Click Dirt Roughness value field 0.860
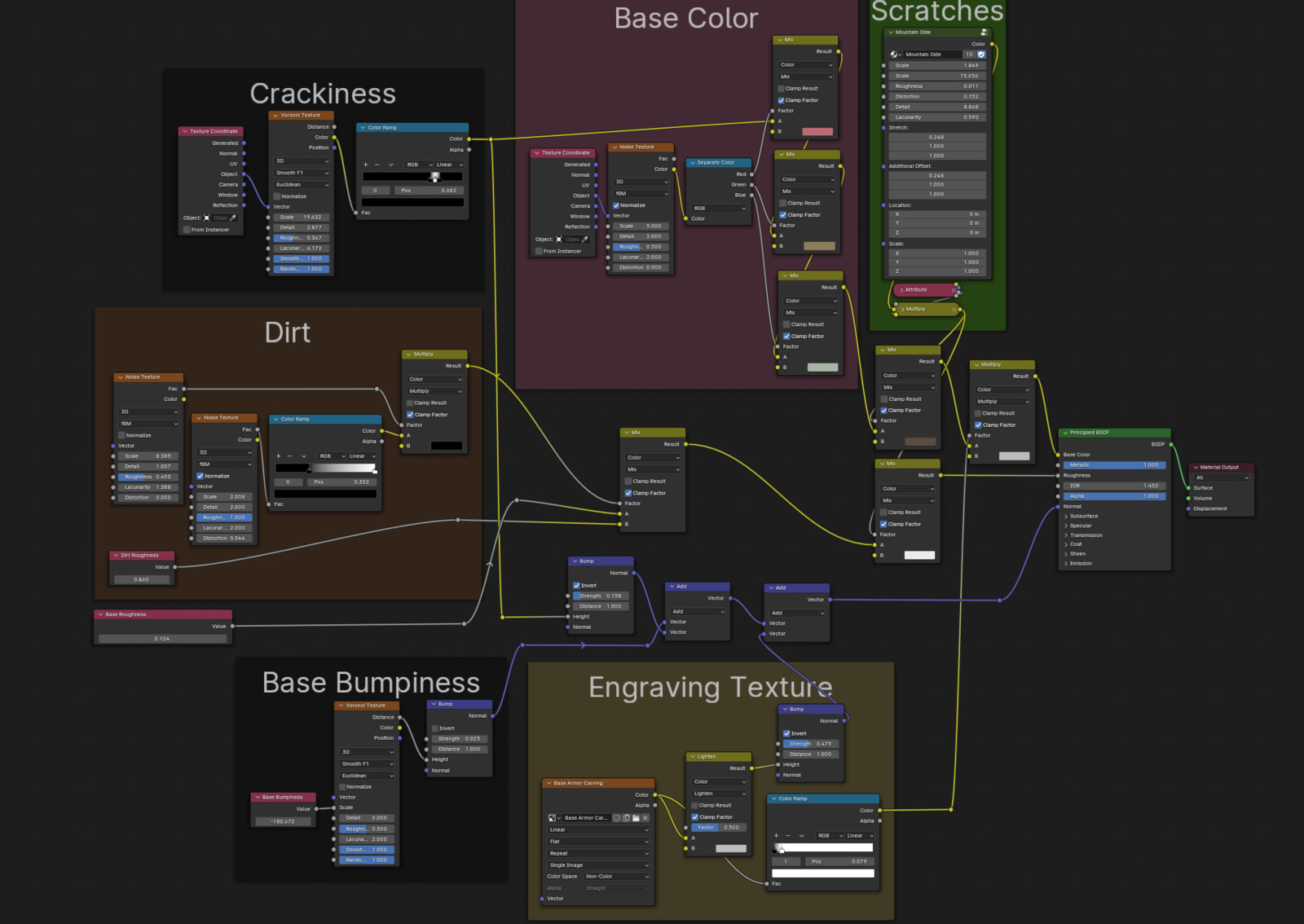This screenshot has height=924, width=1304. click(142, 579)
